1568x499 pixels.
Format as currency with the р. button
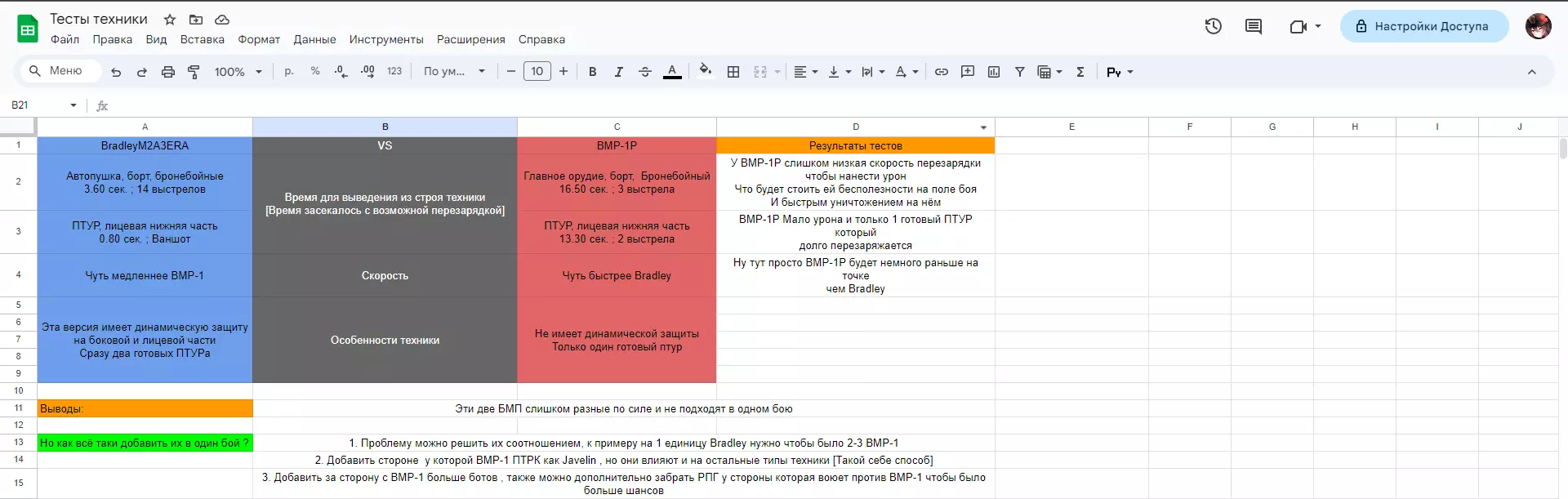(289, 72)
